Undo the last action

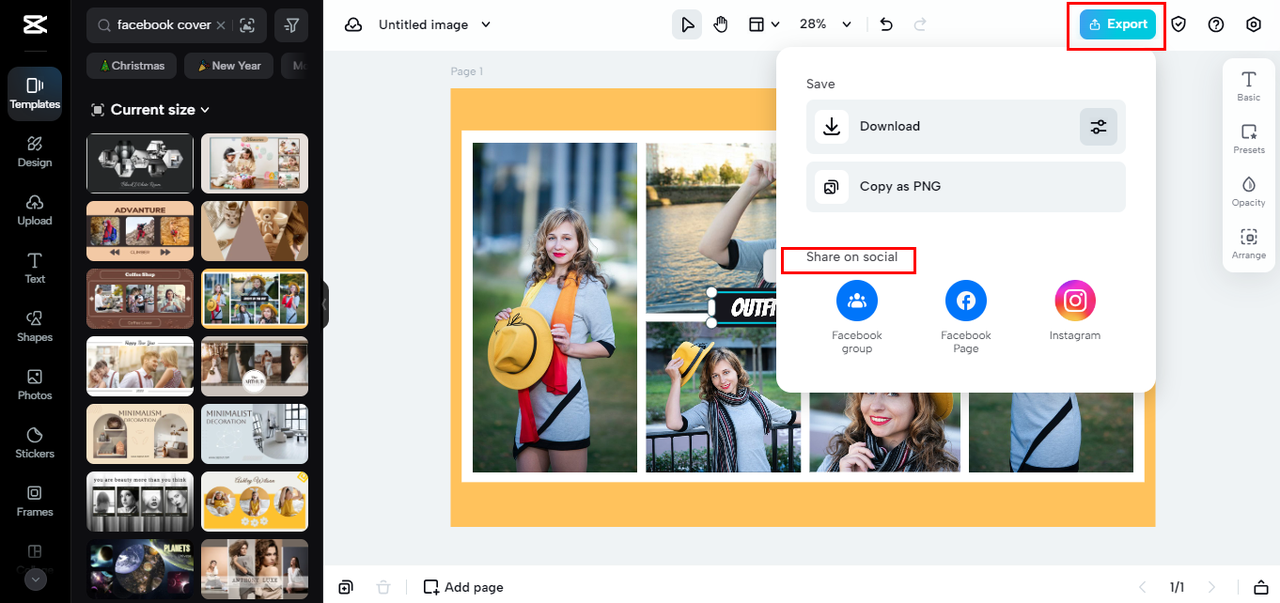coord(886,25)
